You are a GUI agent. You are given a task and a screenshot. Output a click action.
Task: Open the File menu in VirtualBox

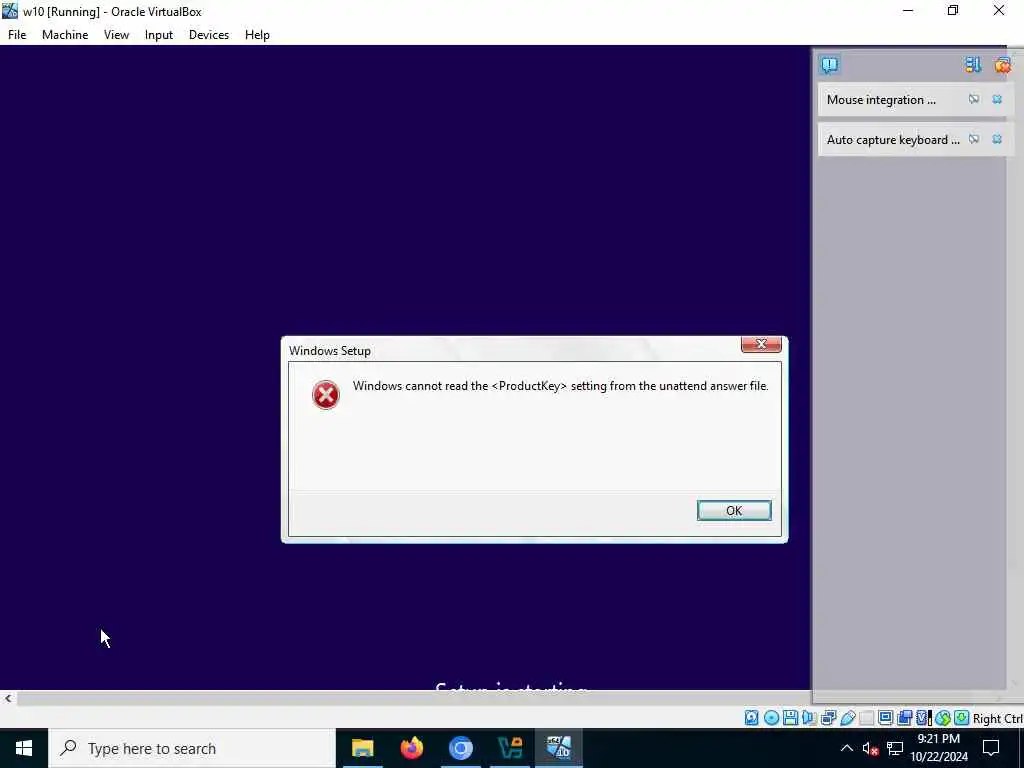[17, 35]
